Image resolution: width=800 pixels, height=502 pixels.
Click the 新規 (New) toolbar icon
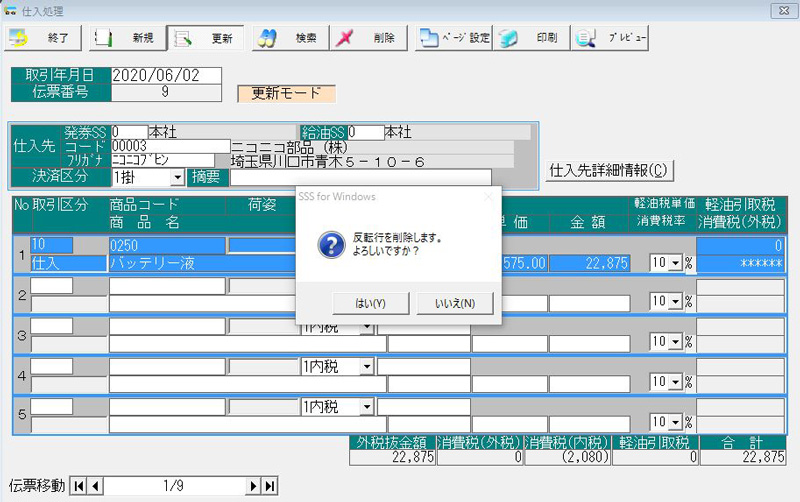click(x=125, y=39)
